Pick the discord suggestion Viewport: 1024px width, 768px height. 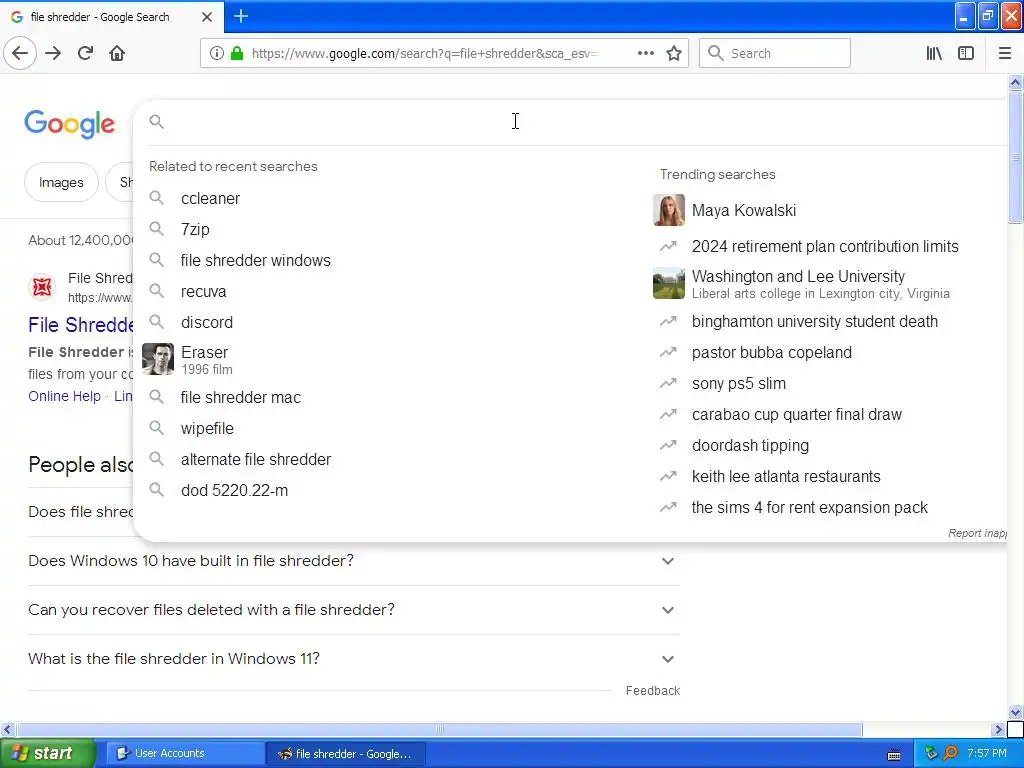(x=207, y=323)
